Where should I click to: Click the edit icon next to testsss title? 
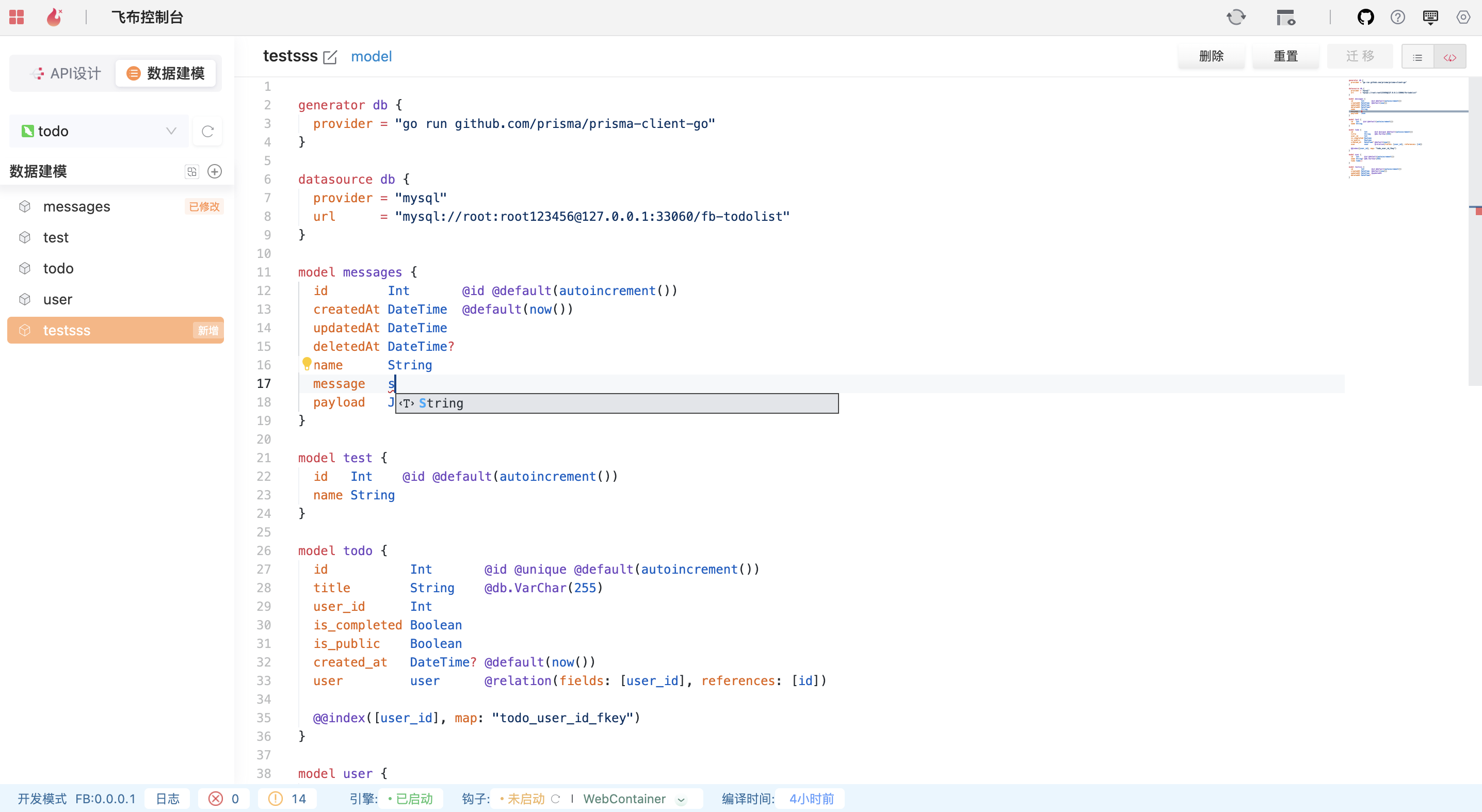coord(330,57)
